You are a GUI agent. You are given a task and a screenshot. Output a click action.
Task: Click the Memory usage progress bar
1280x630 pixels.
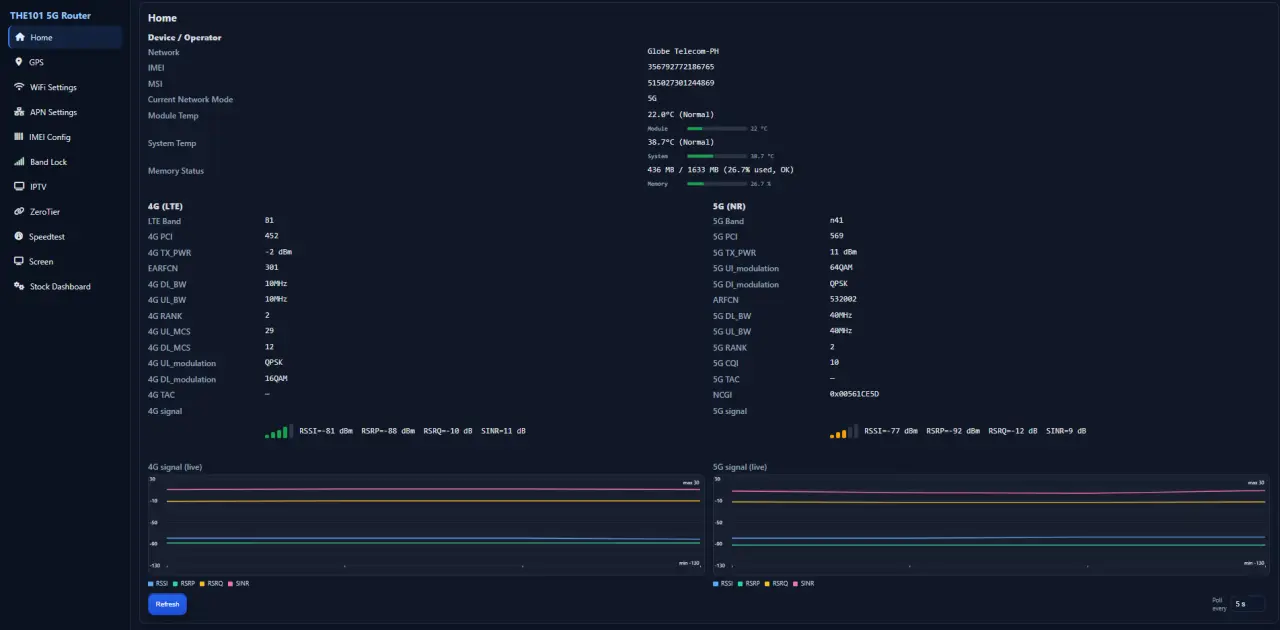717,184
